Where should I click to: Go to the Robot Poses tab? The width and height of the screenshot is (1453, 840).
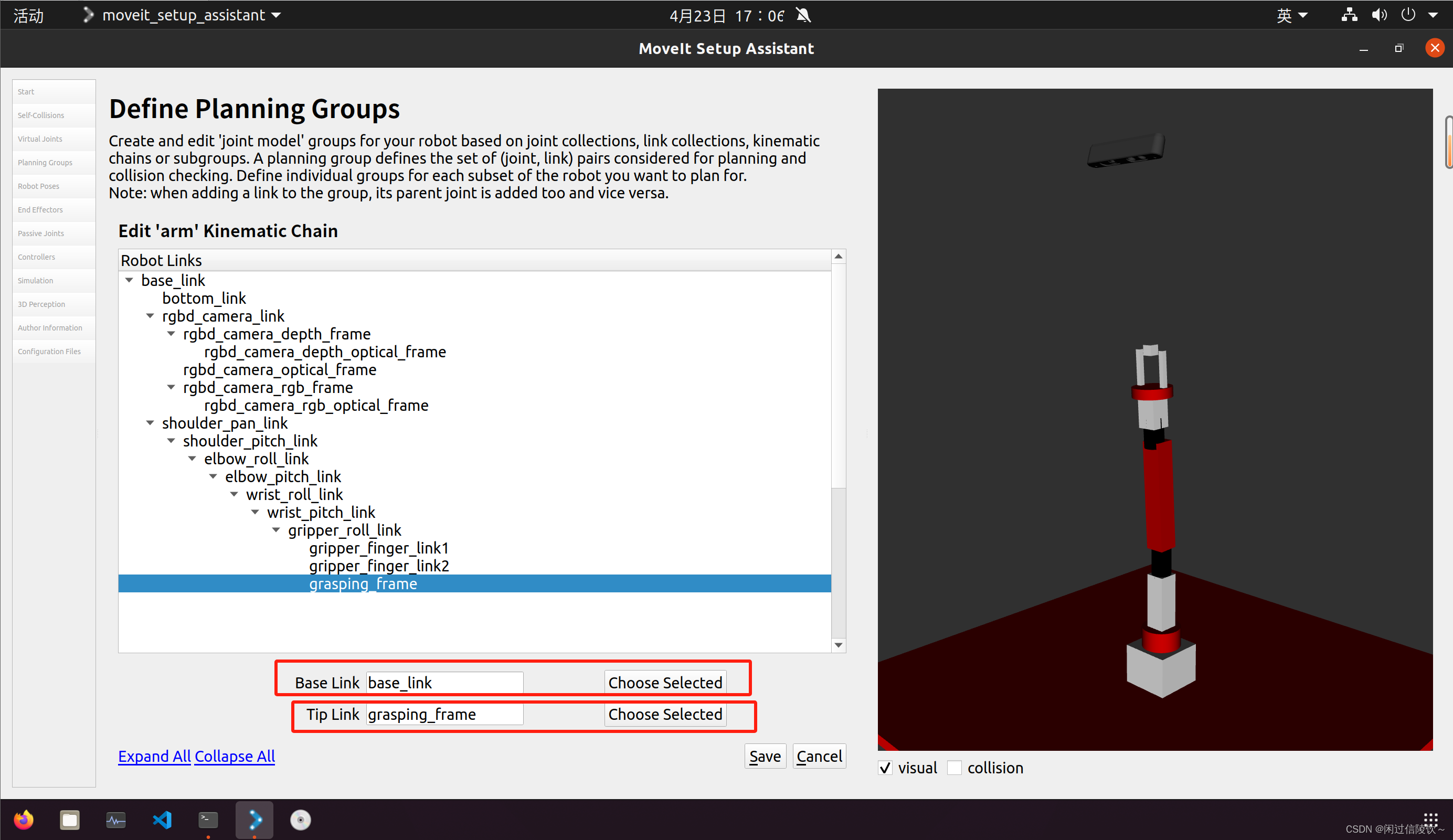(39, 186)
